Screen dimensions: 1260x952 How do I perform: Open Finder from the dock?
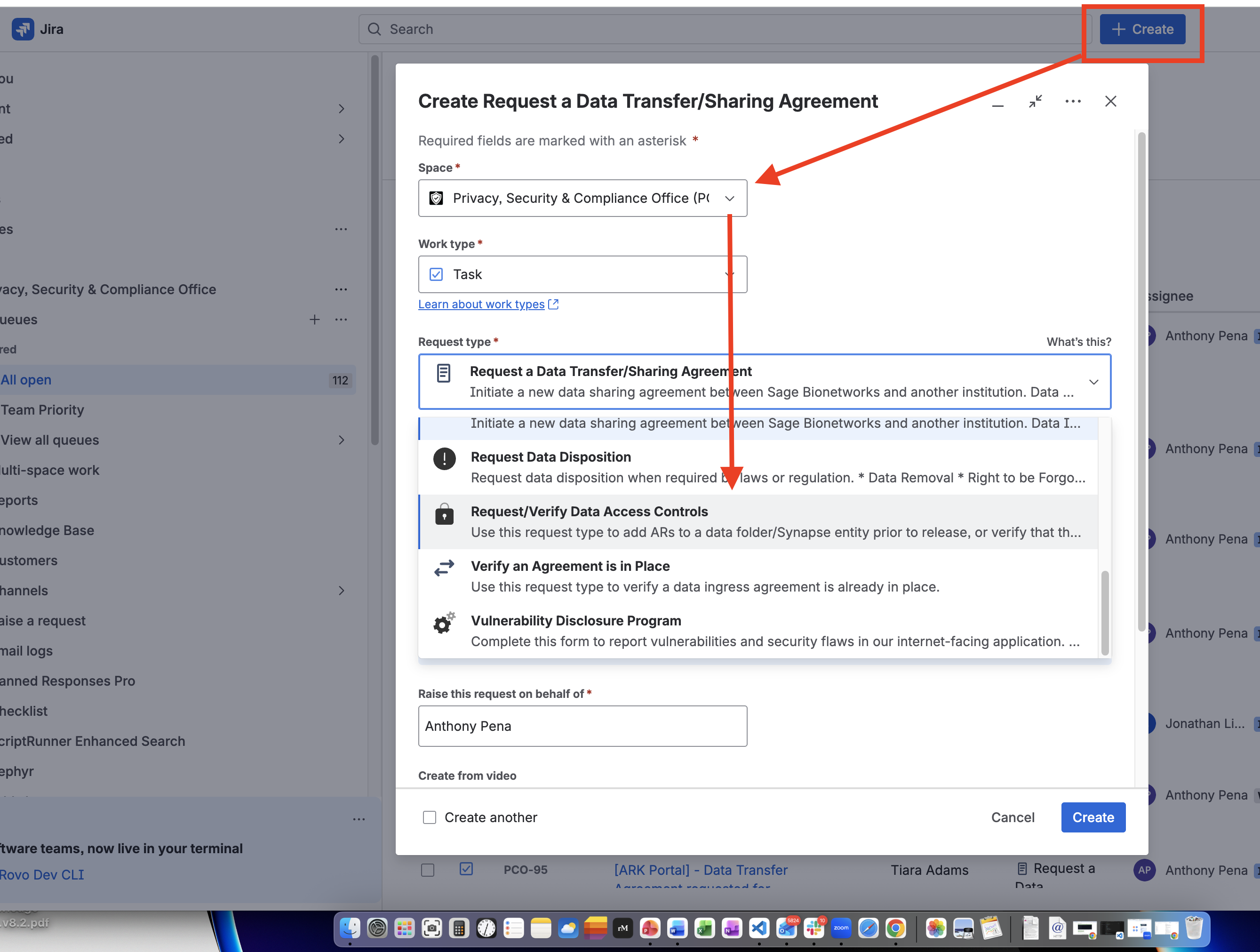350,928
